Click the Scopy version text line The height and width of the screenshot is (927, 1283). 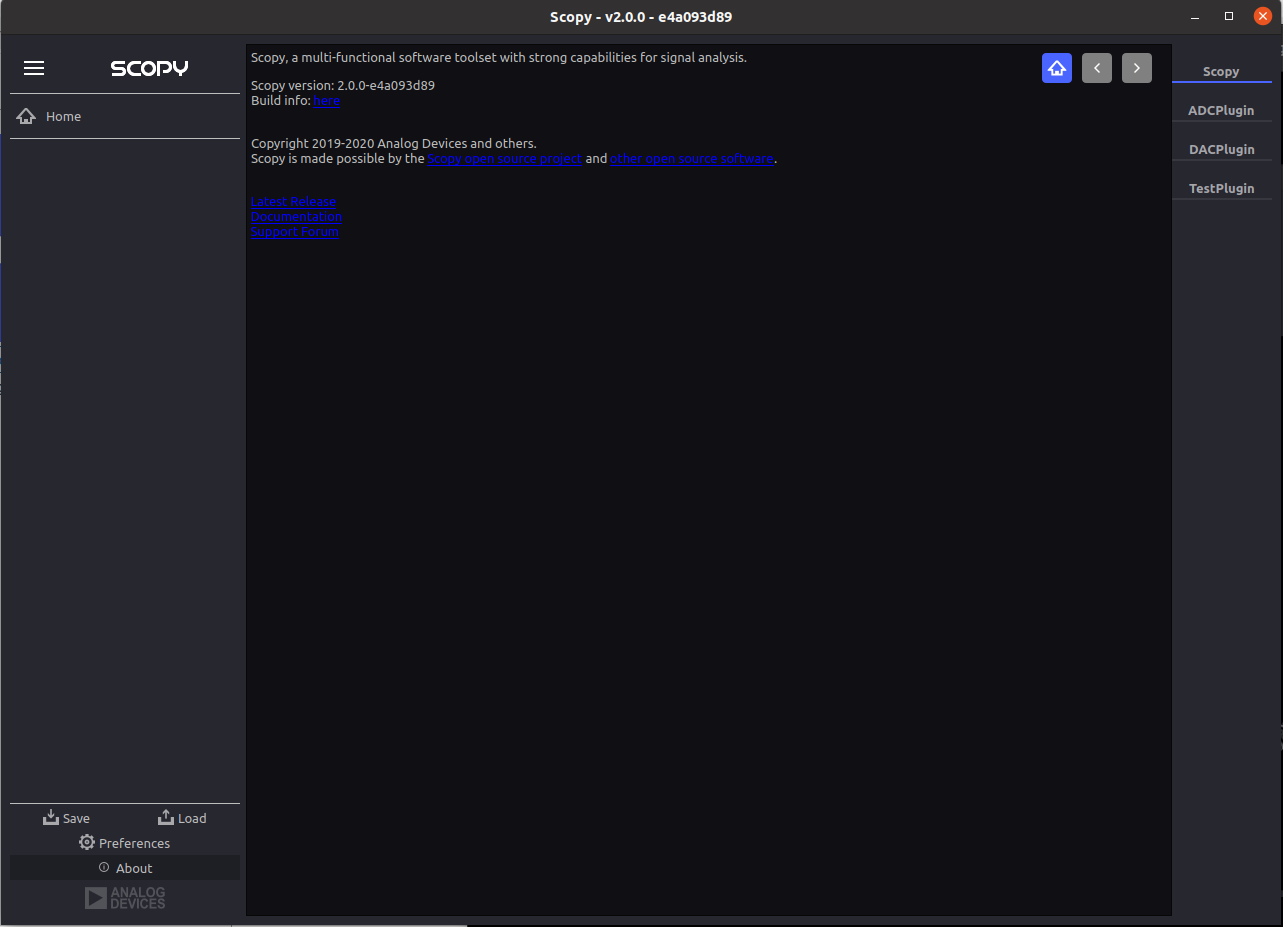coord(343,85)
